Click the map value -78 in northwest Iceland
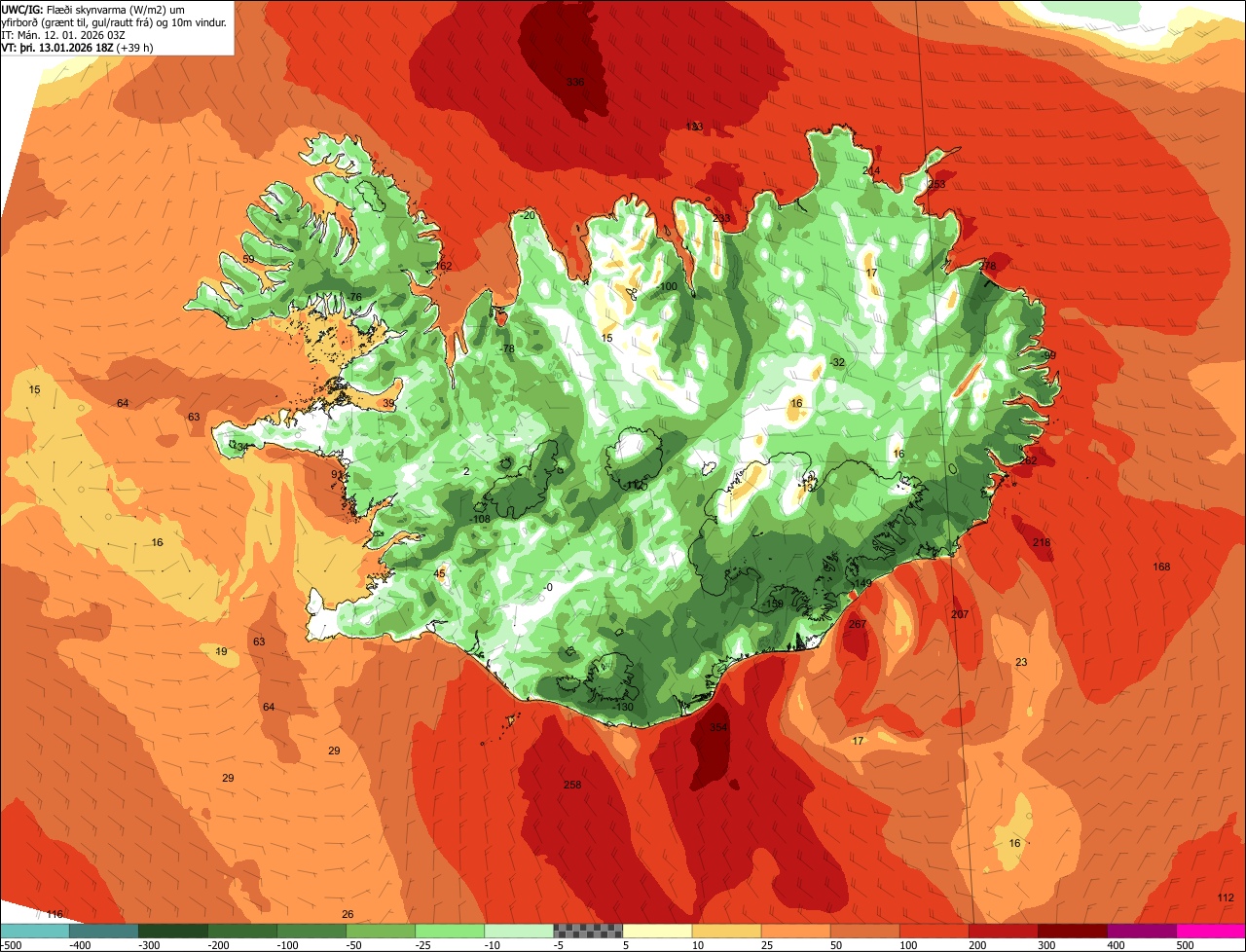This screenshot has width=1246, height=952. [x=506, y=349]
